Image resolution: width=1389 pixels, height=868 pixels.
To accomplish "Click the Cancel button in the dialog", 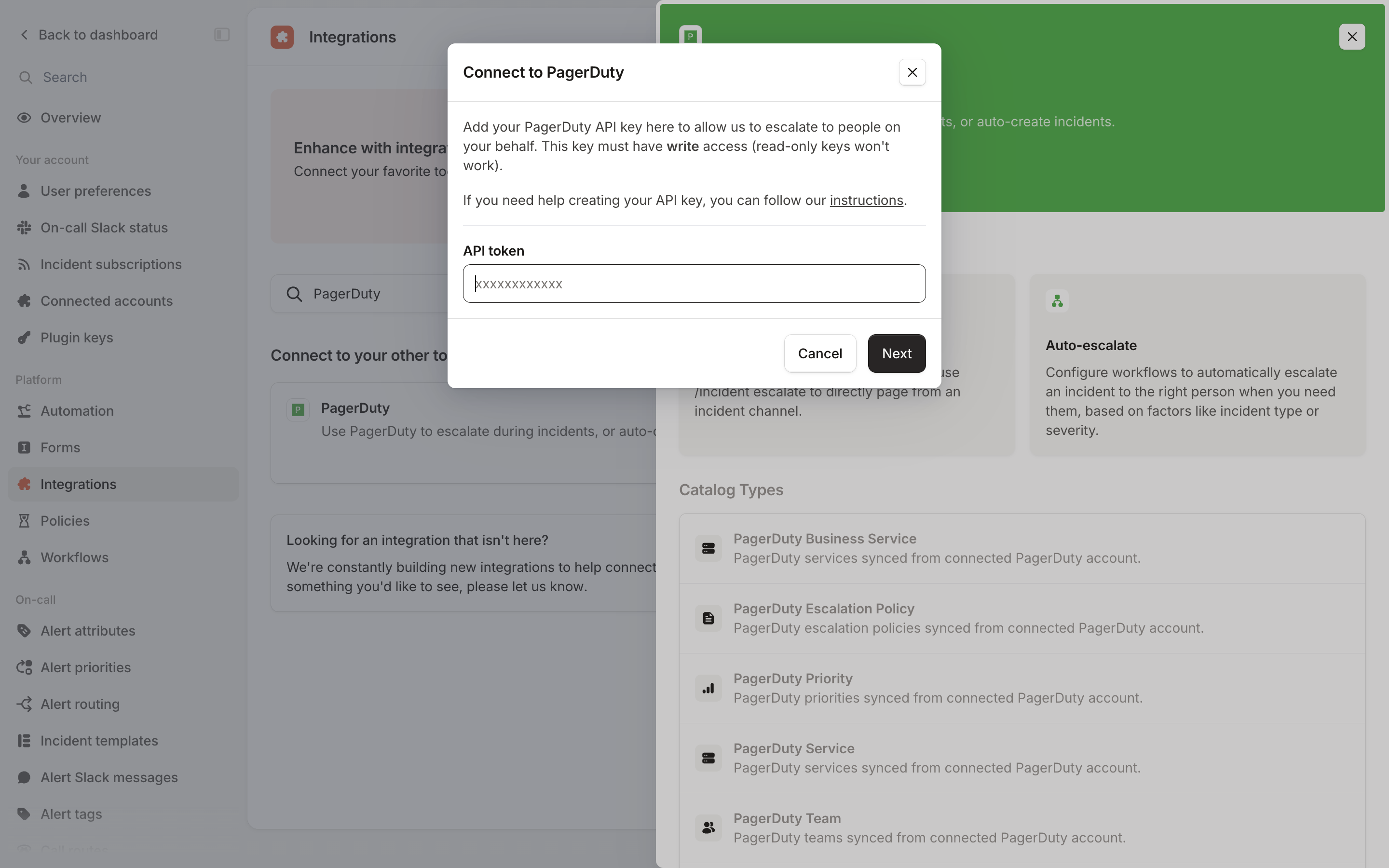I will click(819, 353).
